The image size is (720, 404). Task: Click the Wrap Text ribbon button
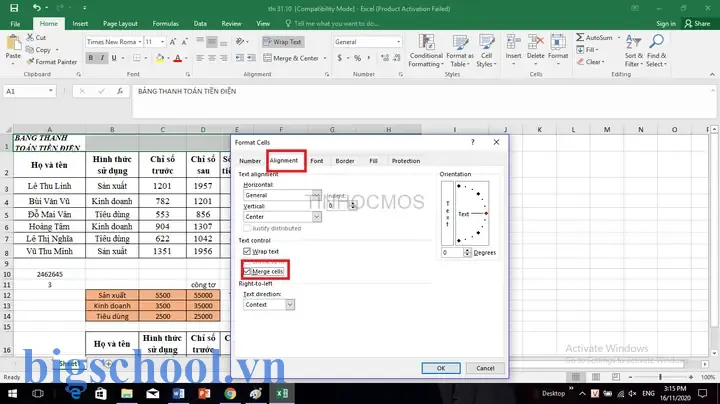point(283,42)
